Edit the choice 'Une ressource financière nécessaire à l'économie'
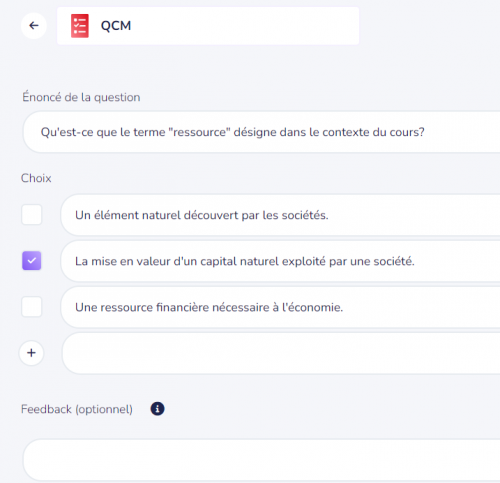500x483 pixels. (x=280, y=307)
